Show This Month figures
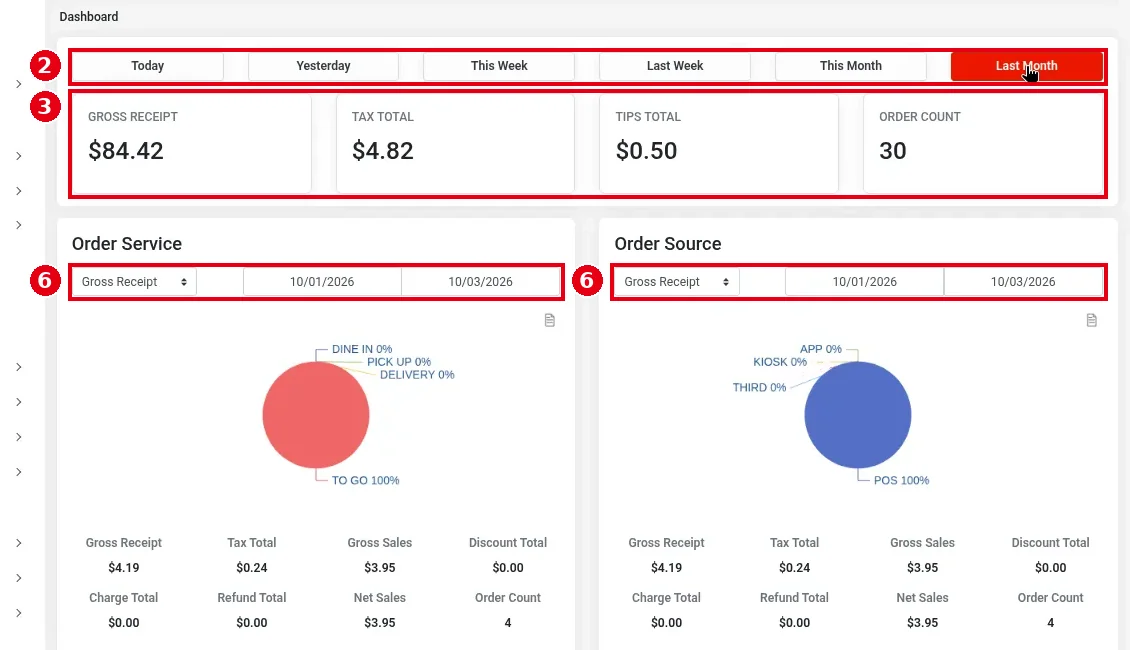 click(x=851, y=66)
